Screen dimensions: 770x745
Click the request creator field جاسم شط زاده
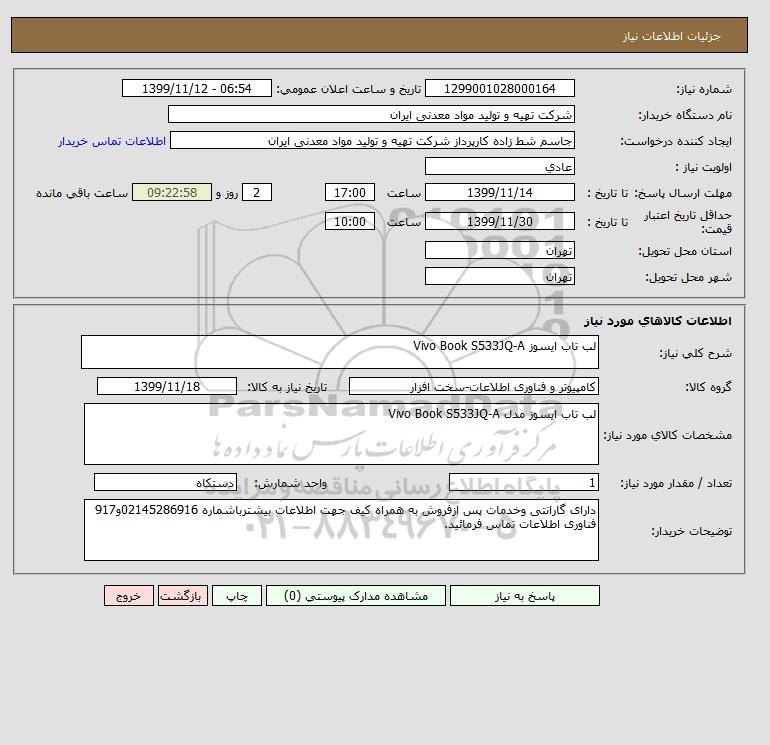(x=372, y=140)
